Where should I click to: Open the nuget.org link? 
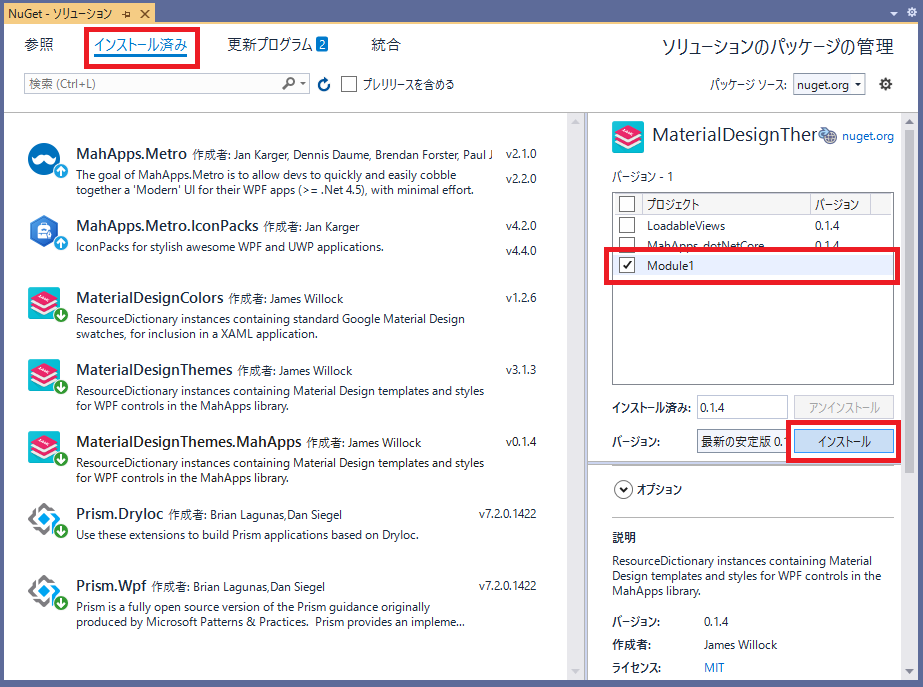click(x=868, y=136)
